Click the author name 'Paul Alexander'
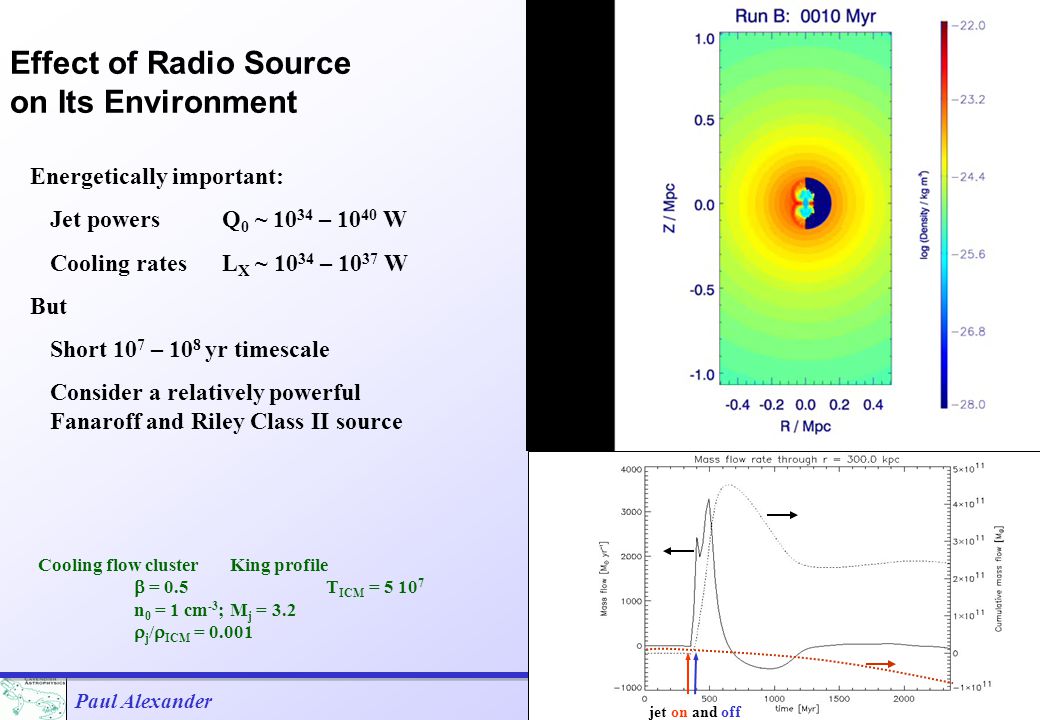The height and width of the screenshot is (720, 1040). (143, 701)
